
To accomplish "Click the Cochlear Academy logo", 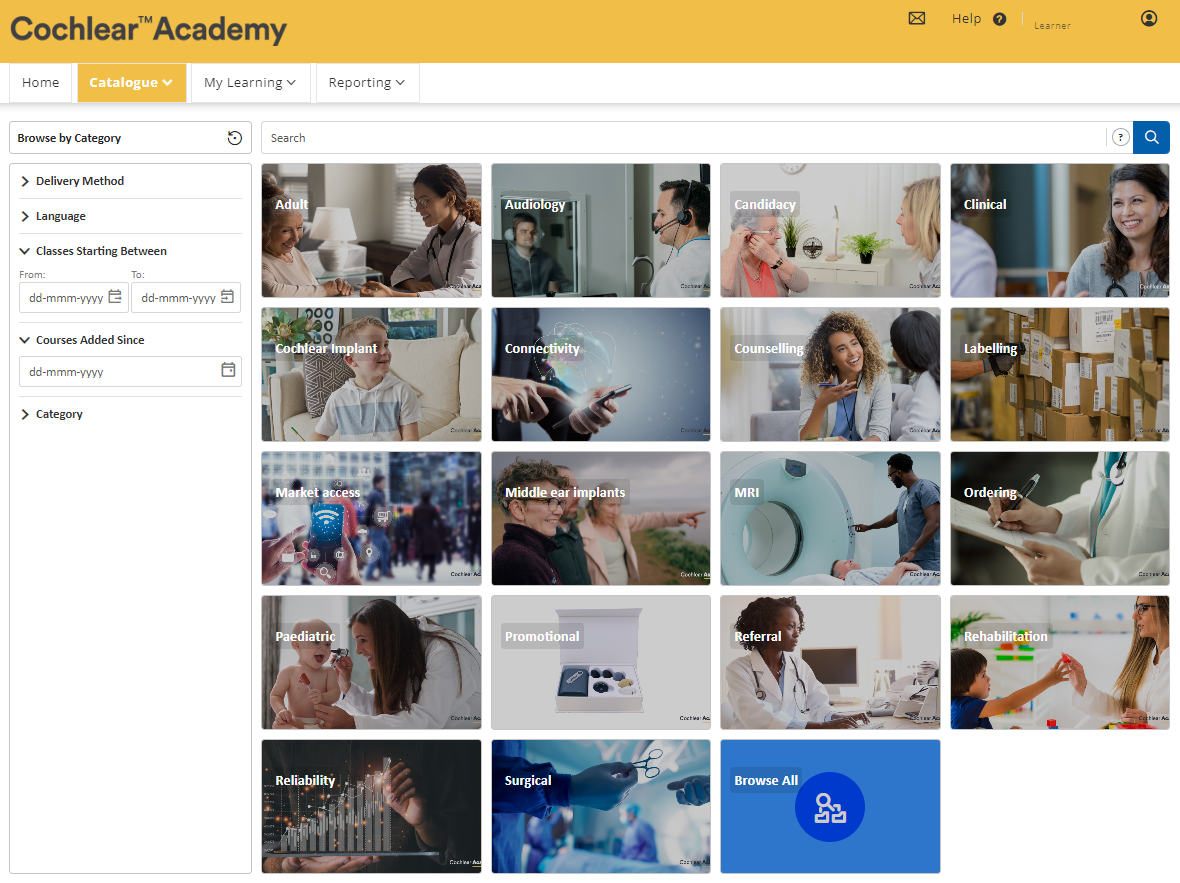I will pyautogui.click(x=148, y=29).
